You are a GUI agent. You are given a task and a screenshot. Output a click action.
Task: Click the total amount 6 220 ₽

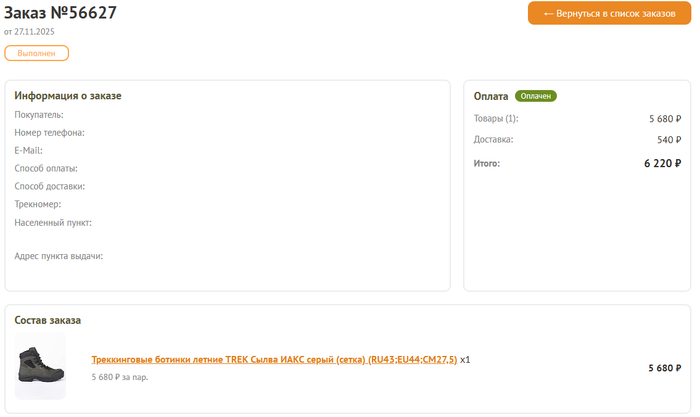[662, 163]
